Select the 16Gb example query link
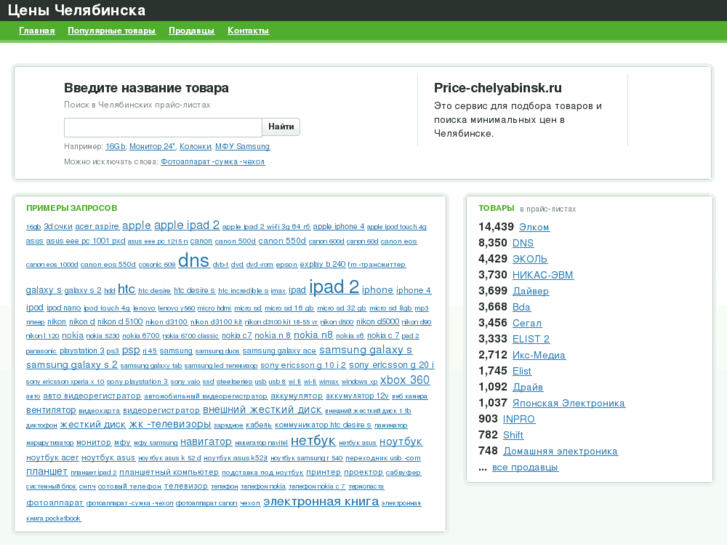Image resolution: width=727 pixels, height=545 pixels. [x=115, y=147]
